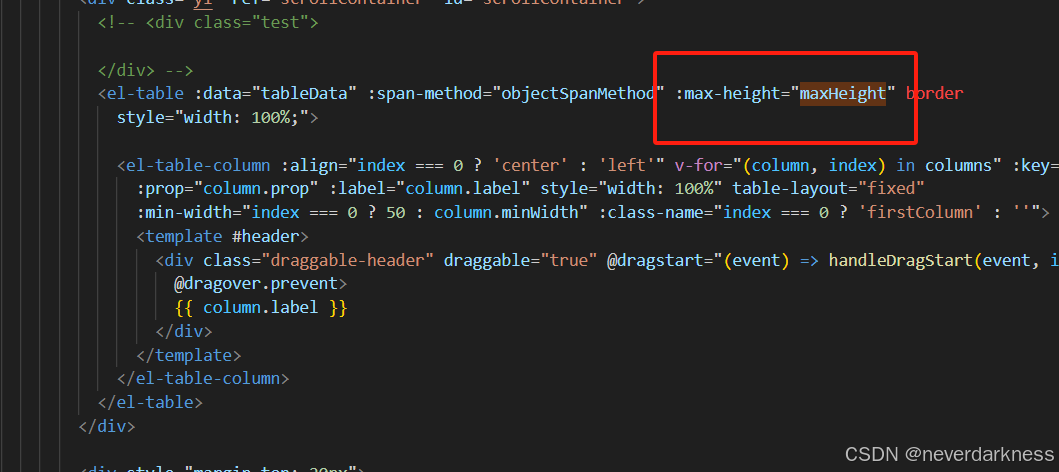Click the highlighted "maxHeight" value

pos(842,93)
